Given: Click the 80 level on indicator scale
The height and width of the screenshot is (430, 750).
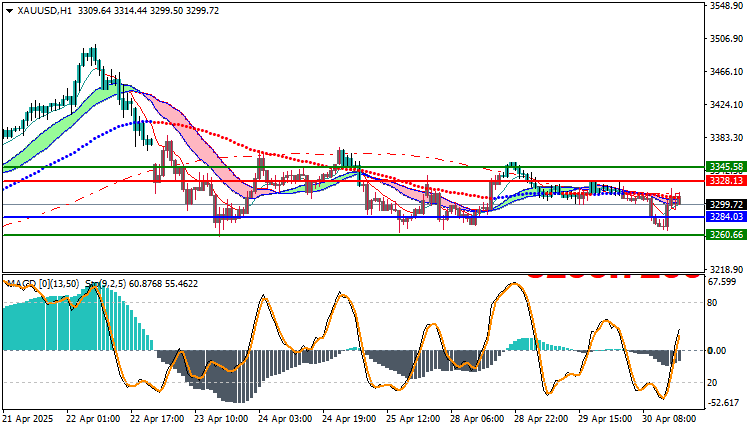Looking at the screenshot, I should pyautogui.click(x=713, y=303).
